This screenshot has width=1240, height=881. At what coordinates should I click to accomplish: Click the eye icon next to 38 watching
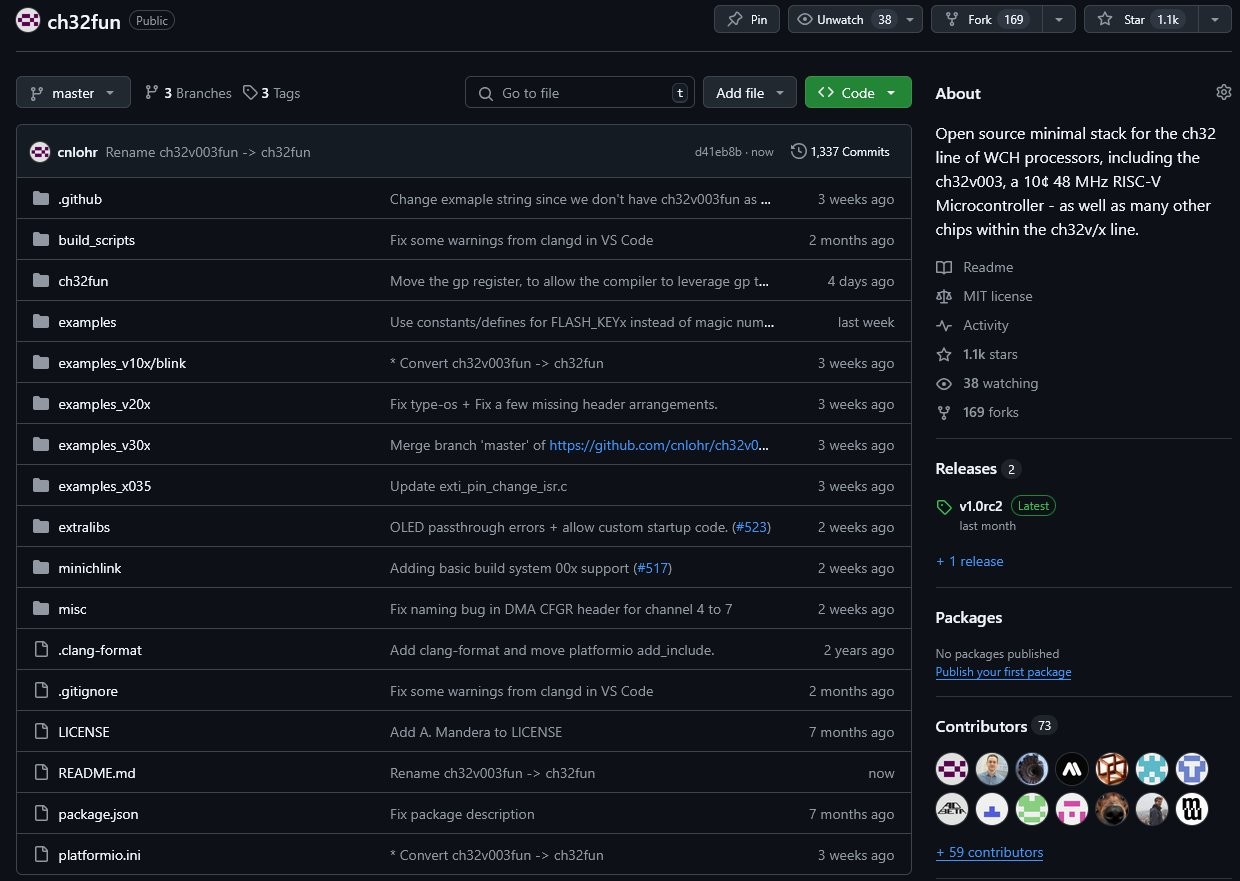pos(944,383)
